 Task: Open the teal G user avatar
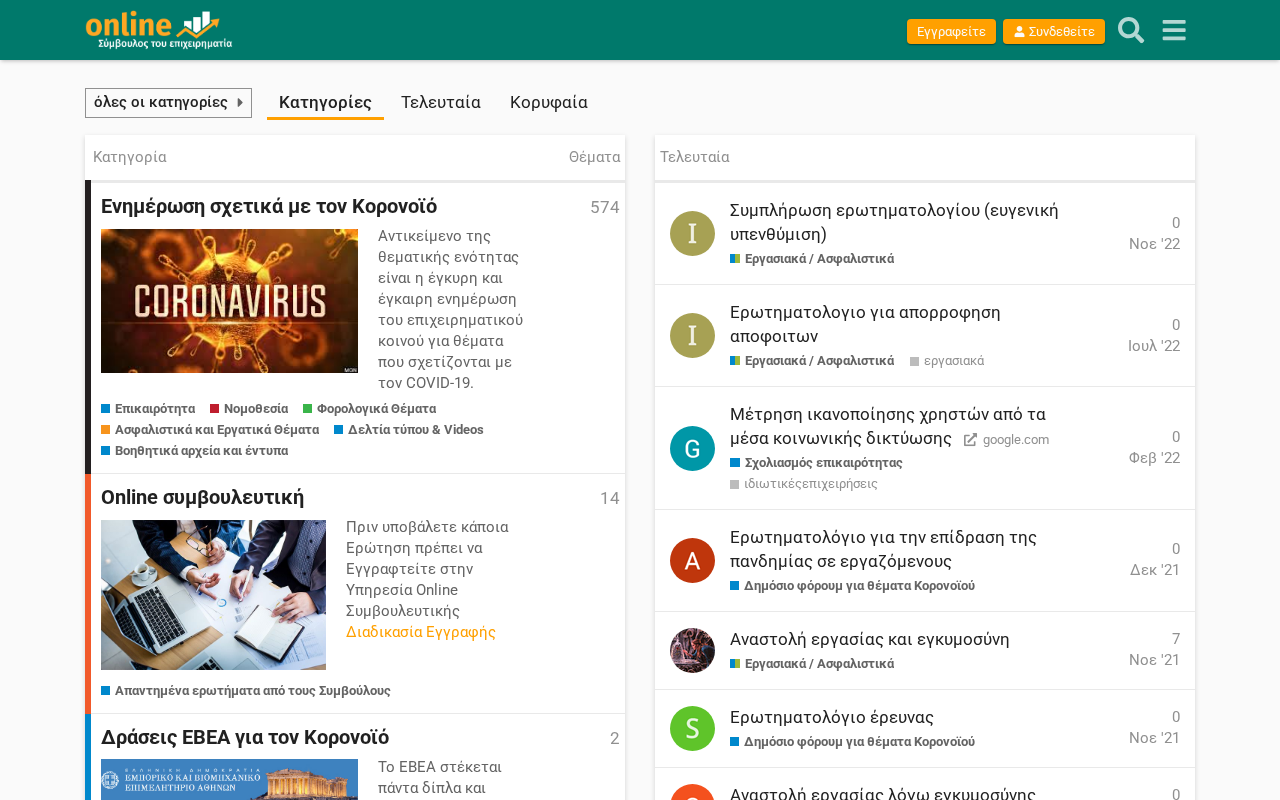pyautogui.click(x=692, y=449)
